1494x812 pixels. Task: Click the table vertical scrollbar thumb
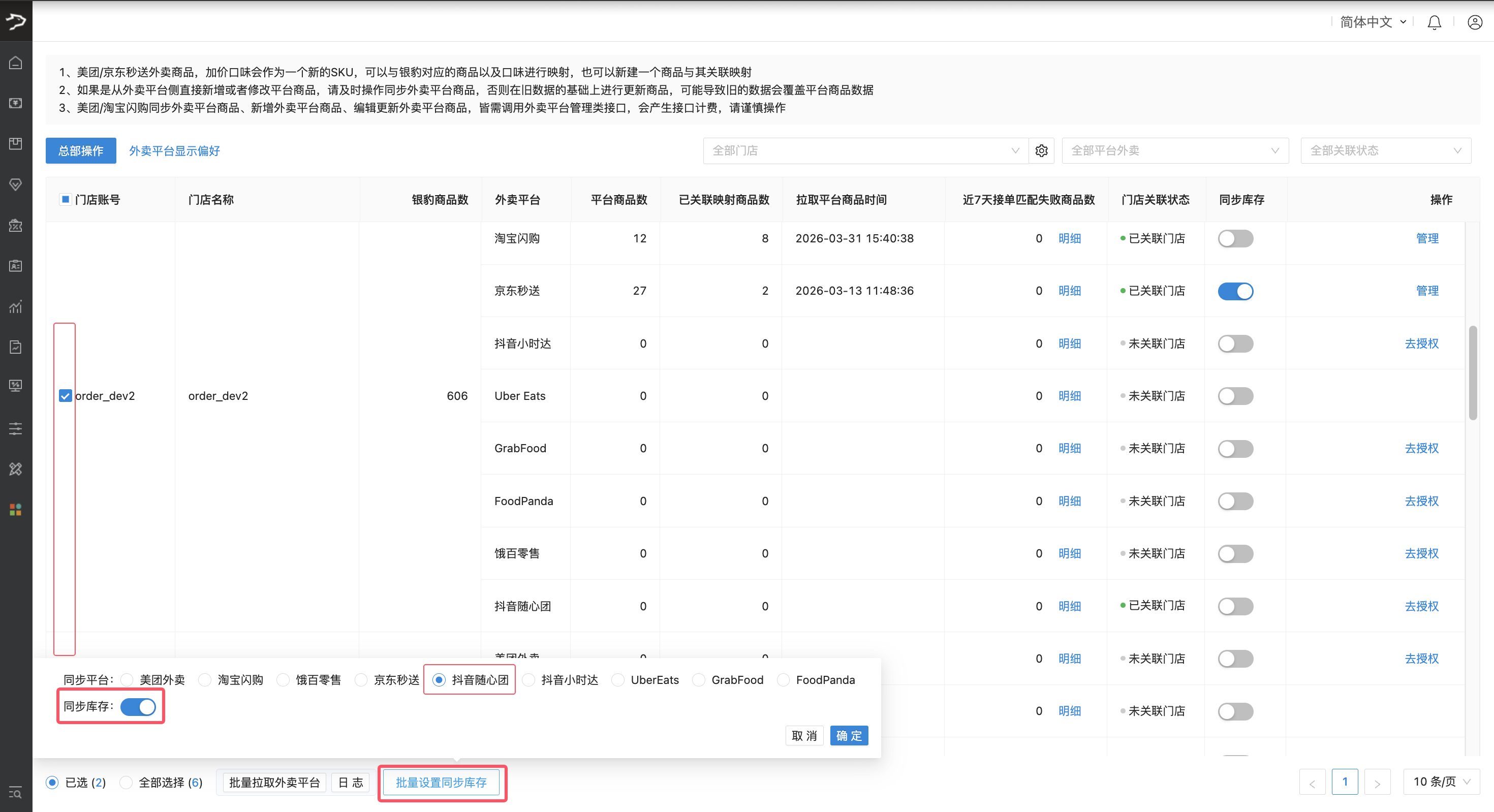(x=1473, y=373)
